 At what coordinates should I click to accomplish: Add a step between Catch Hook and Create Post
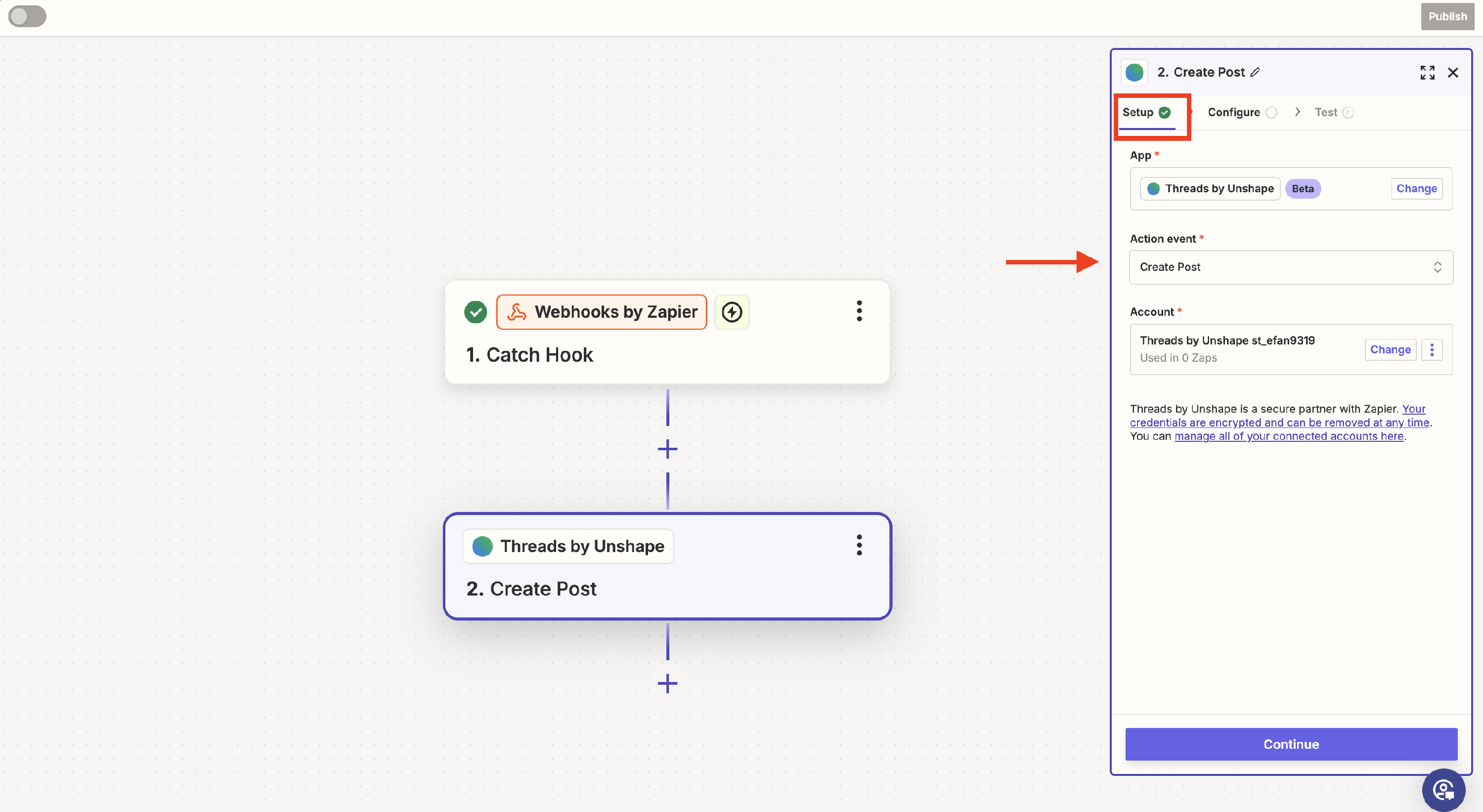click(667, 449)
